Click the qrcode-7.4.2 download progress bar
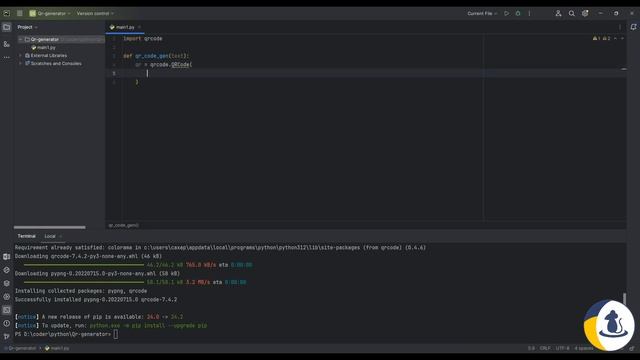This screenshot has height=360, width=640. click(84, 265)
